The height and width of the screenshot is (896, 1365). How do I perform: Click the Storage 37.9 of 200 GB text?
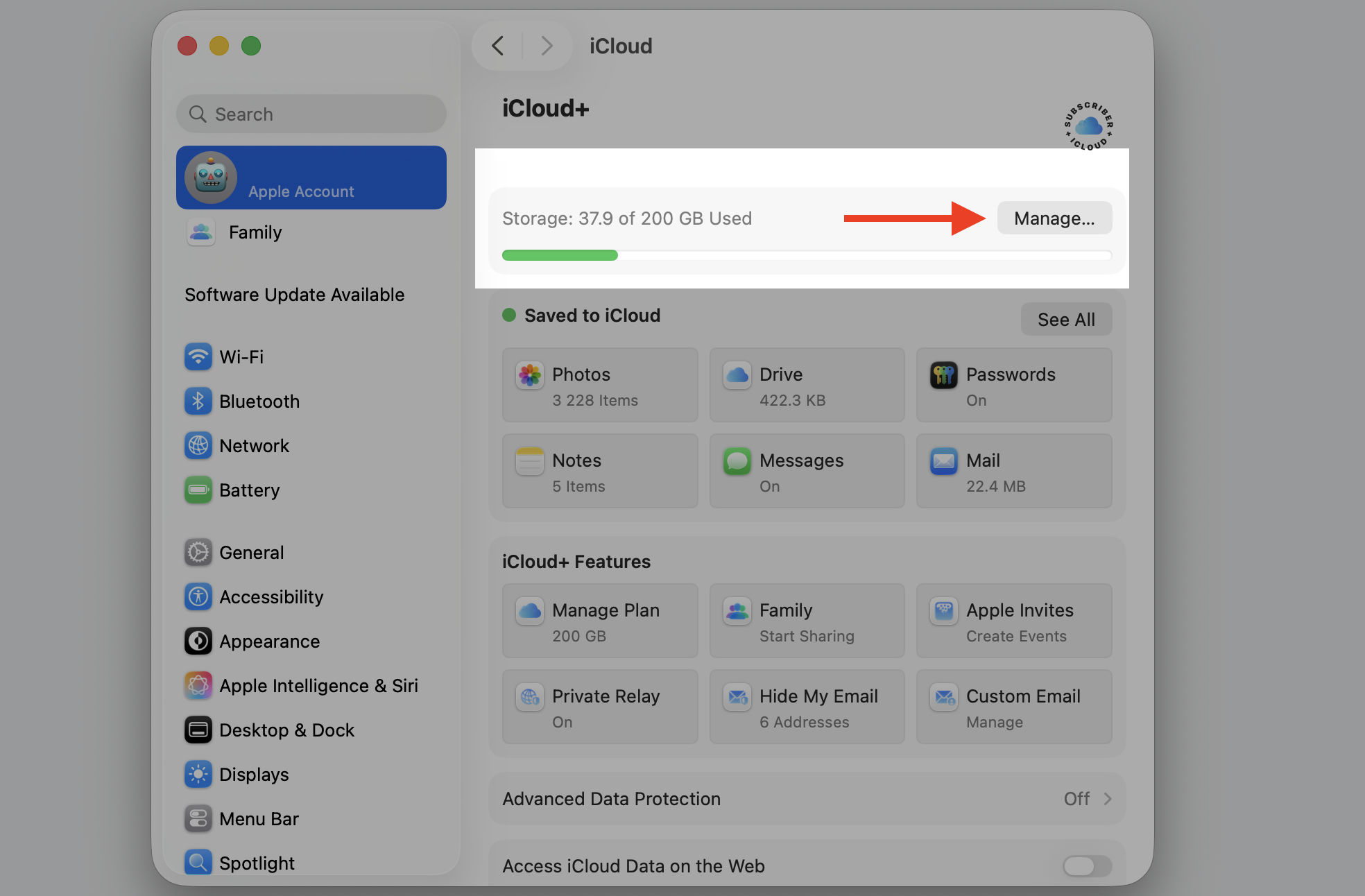pyautogui.click(x=627, y=218)
